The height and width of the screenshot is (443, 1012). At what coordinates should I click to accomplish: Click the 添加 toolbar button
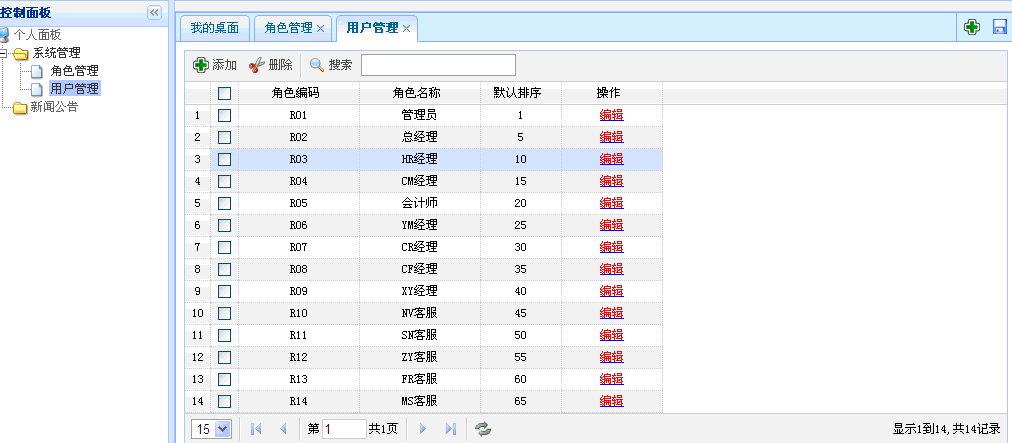[216, 65]
